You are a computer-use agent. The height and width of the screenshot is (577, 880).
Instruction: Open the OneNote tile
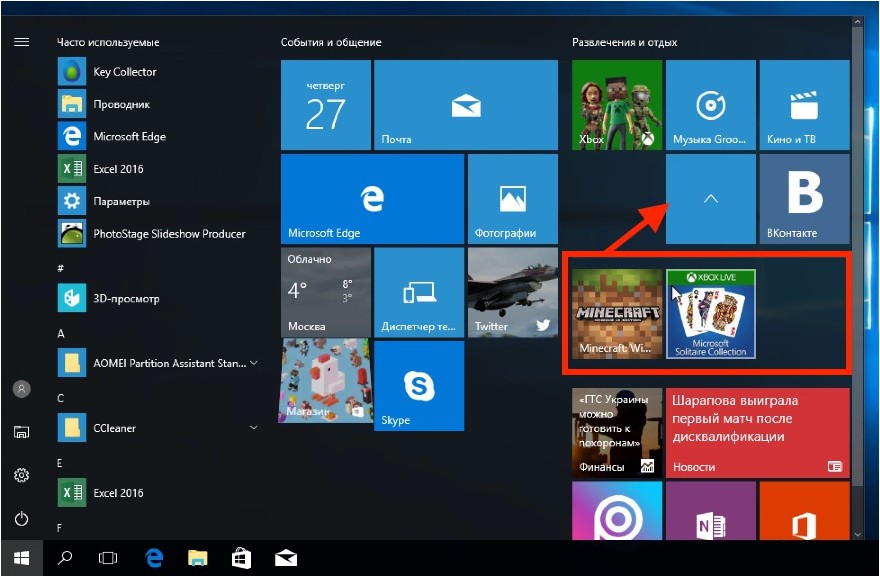click(x=711, y=511)
